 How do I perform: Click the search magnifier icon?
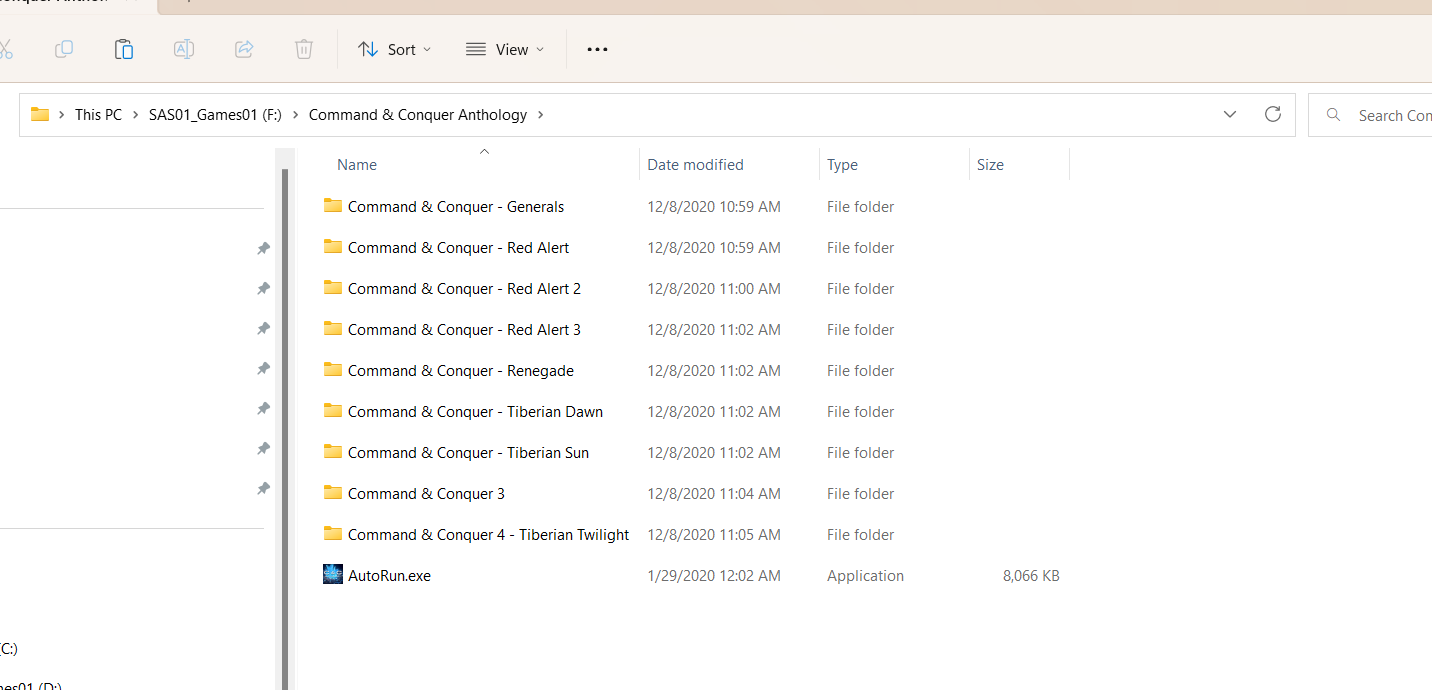(1333, 115)
